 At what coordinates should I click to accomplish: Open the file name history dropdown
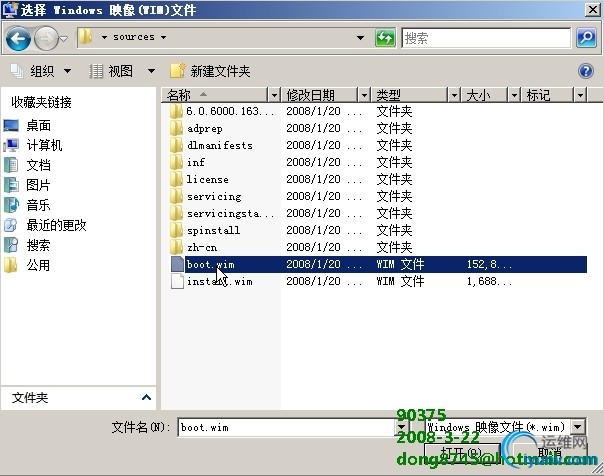click(401, 427)
